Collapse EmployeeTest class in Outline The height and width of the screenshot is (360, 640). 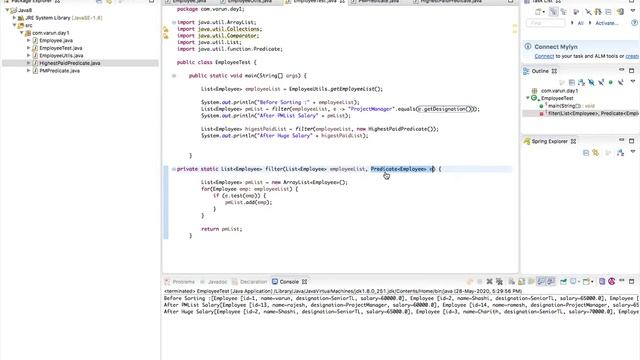[x=527, y=98]
